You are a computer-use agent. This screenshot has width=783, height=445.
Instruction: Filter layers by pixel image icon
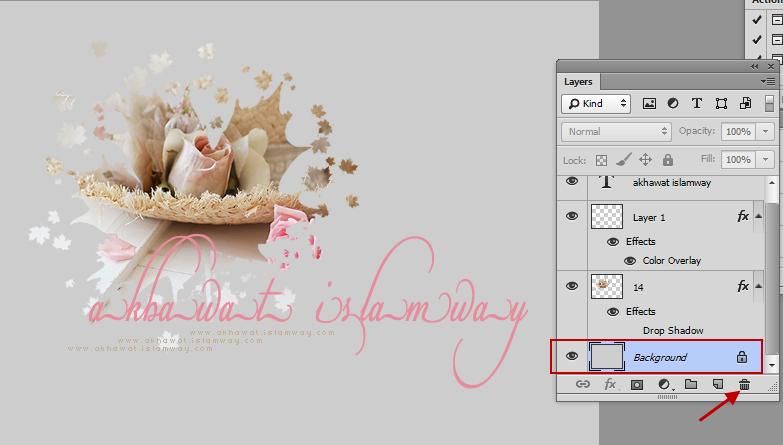point(649,103)
